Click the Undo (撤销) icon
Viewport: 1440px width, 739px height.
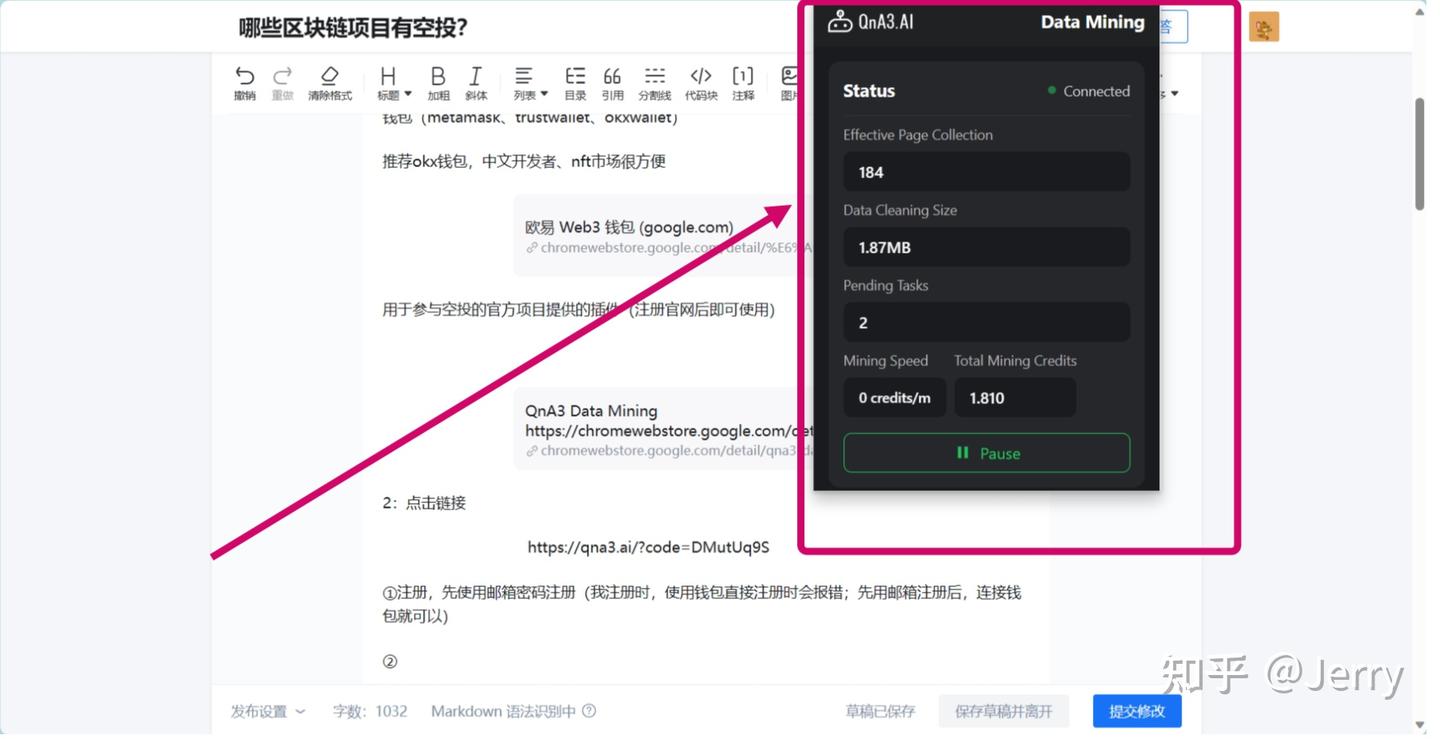click(244, 82)
